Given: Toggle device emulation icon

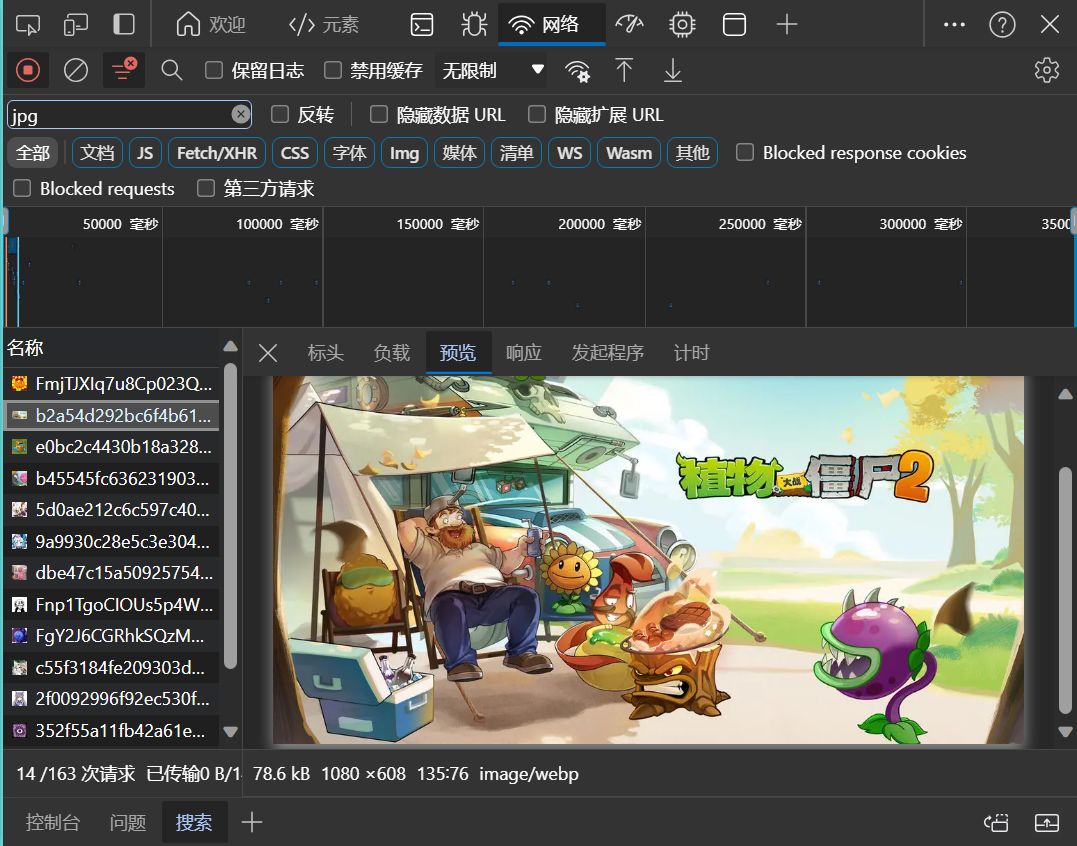Looking at the screenshot, I should (76, 25).
